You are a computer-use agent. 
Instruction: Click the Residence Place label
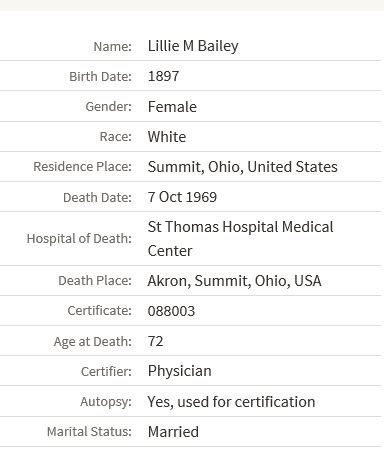[x=82, y=166]
